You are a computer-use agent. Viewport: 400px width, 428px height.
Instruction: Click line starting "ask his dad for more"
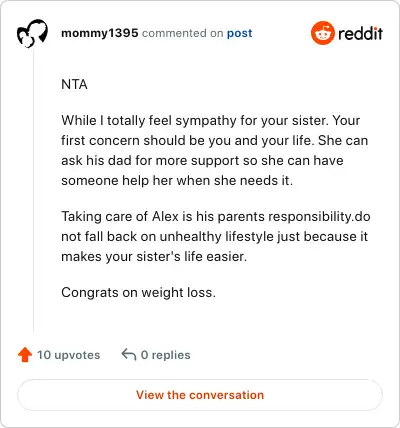pyautogui.click(x=202, y=160)
